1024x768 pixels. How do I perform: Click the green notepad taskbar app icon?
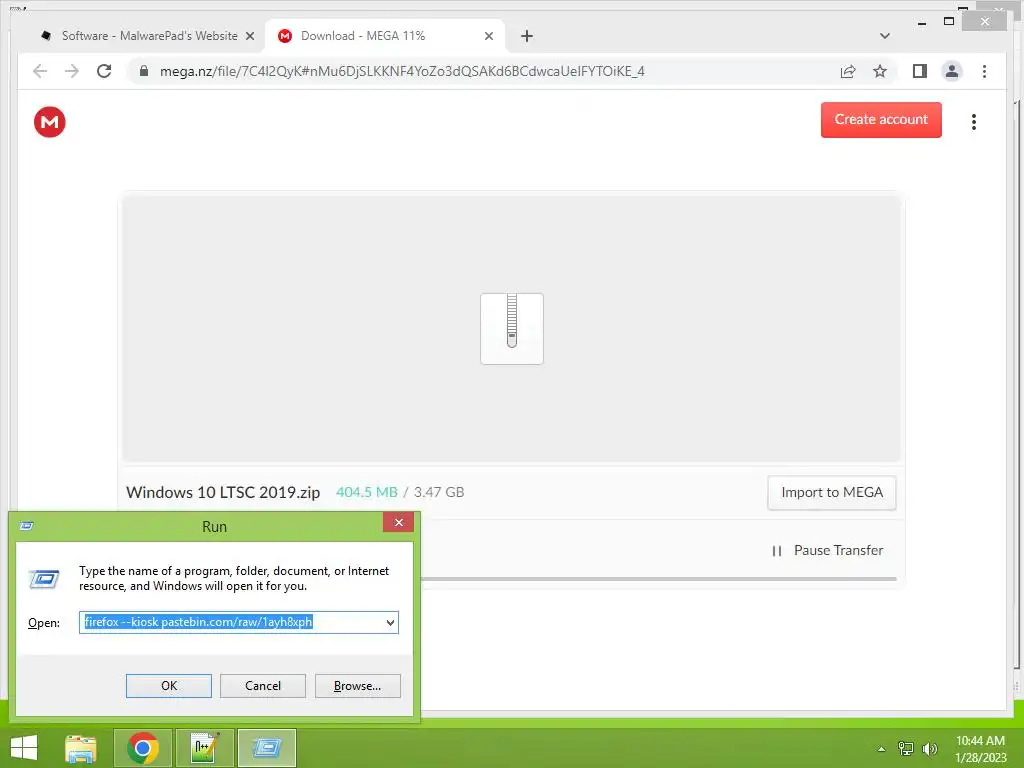click(x=204, y=748)
